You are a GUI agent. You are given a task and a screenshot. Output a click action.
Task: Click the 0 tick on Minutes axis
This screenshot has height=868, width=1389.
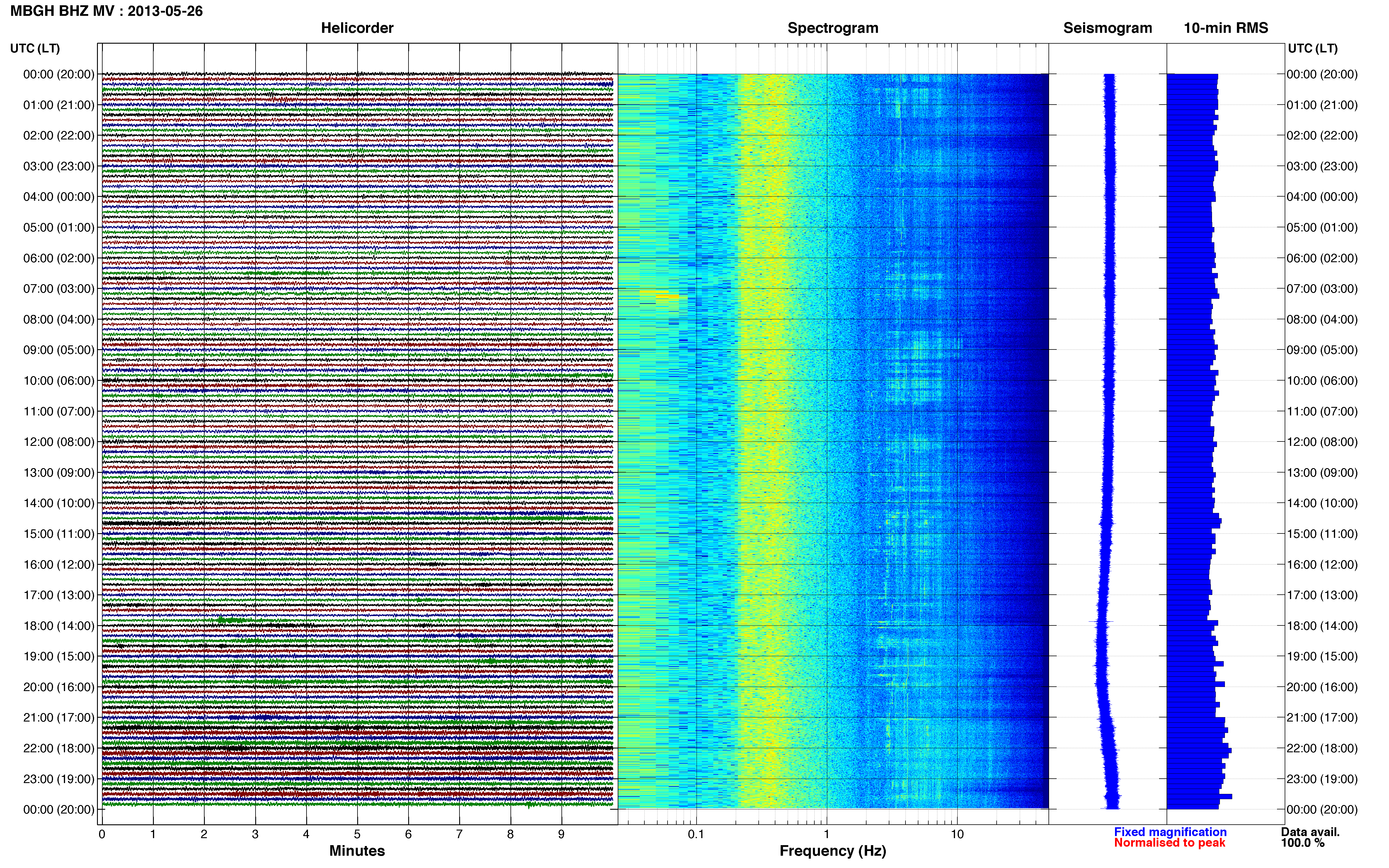pyautogui.click(x=102, y=835)
